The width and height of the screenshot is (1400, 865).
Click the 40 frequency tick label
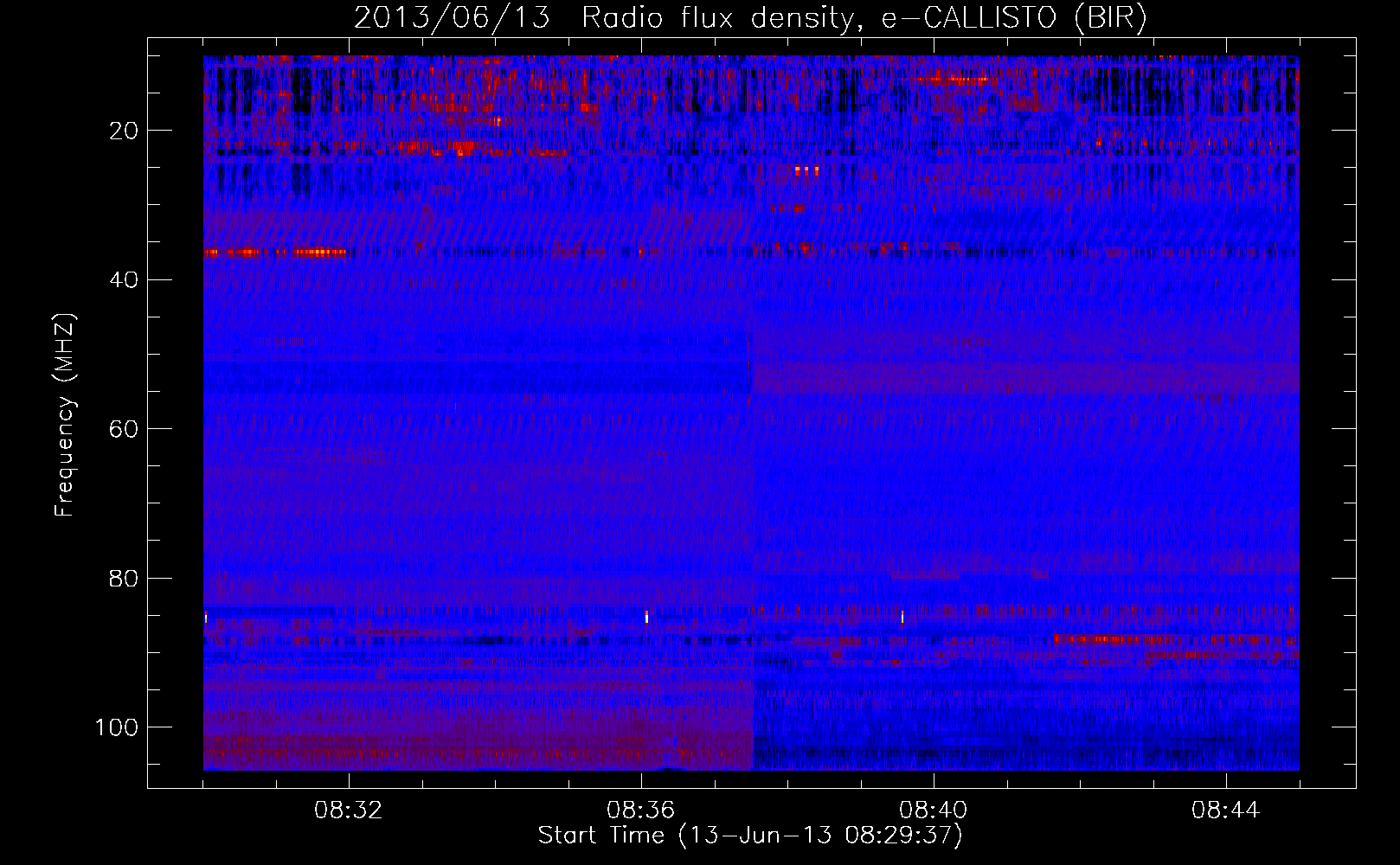125,280
